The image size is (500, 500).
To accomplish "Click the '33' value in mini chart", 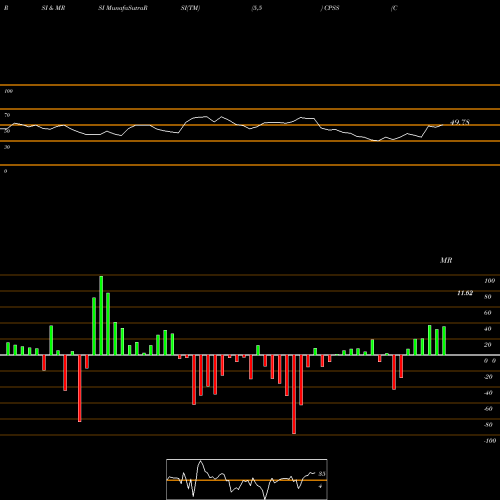I will [322, 474].
